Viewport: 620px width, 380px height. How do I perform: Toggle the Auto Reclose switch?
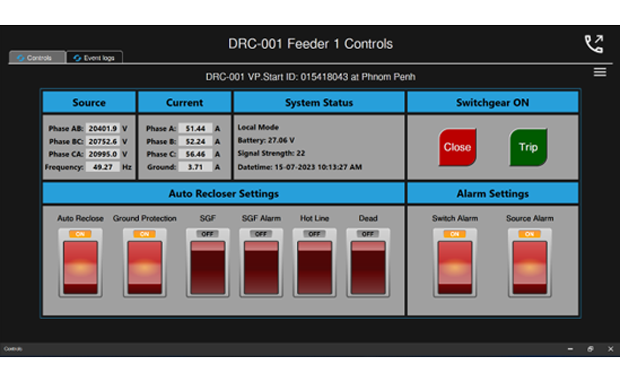click(x=80, y=263)
